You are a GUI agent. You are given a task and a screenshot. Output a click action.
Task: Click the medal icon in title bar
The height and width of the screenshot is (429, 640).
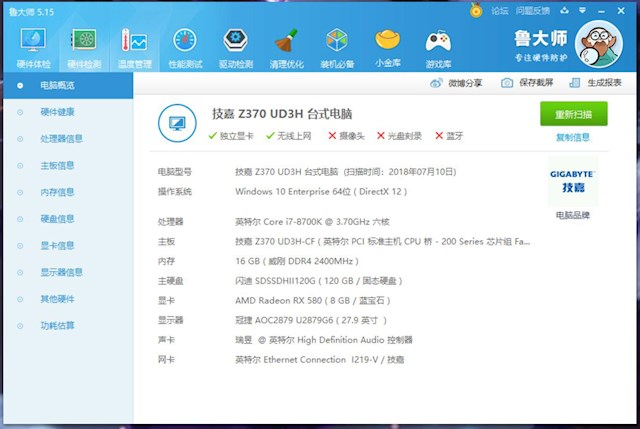click(476, 10)
